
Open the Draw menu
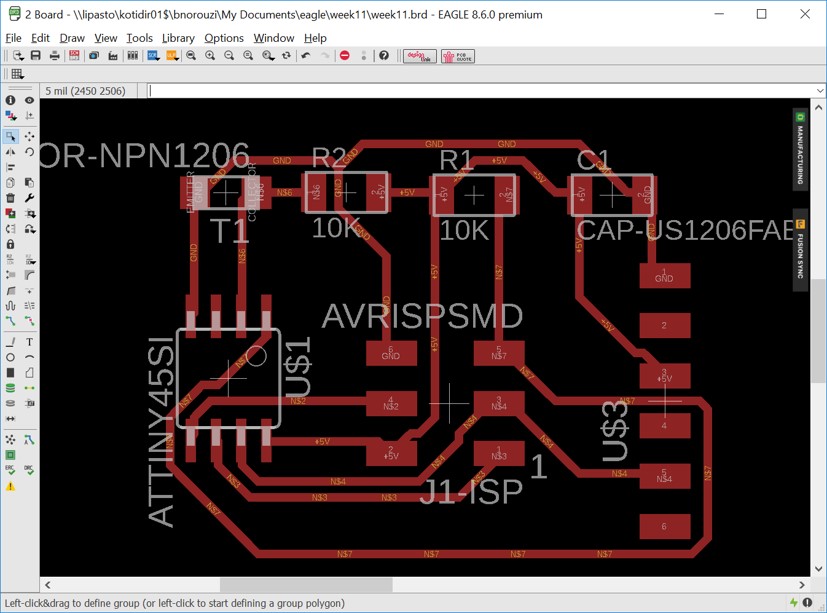click(x=72, y=38)
